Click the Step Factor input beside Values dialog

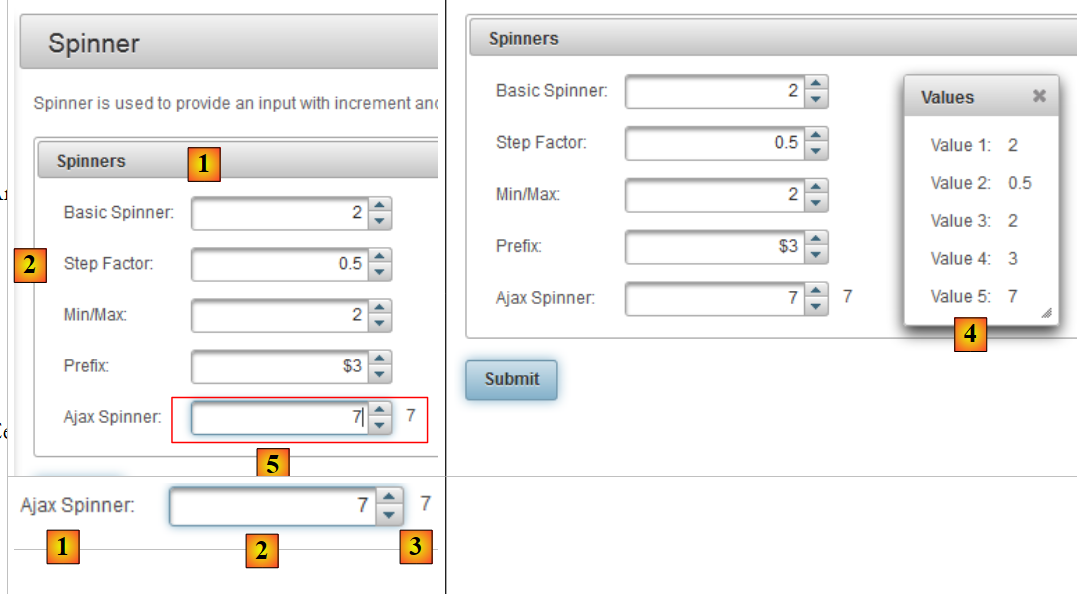714,143
